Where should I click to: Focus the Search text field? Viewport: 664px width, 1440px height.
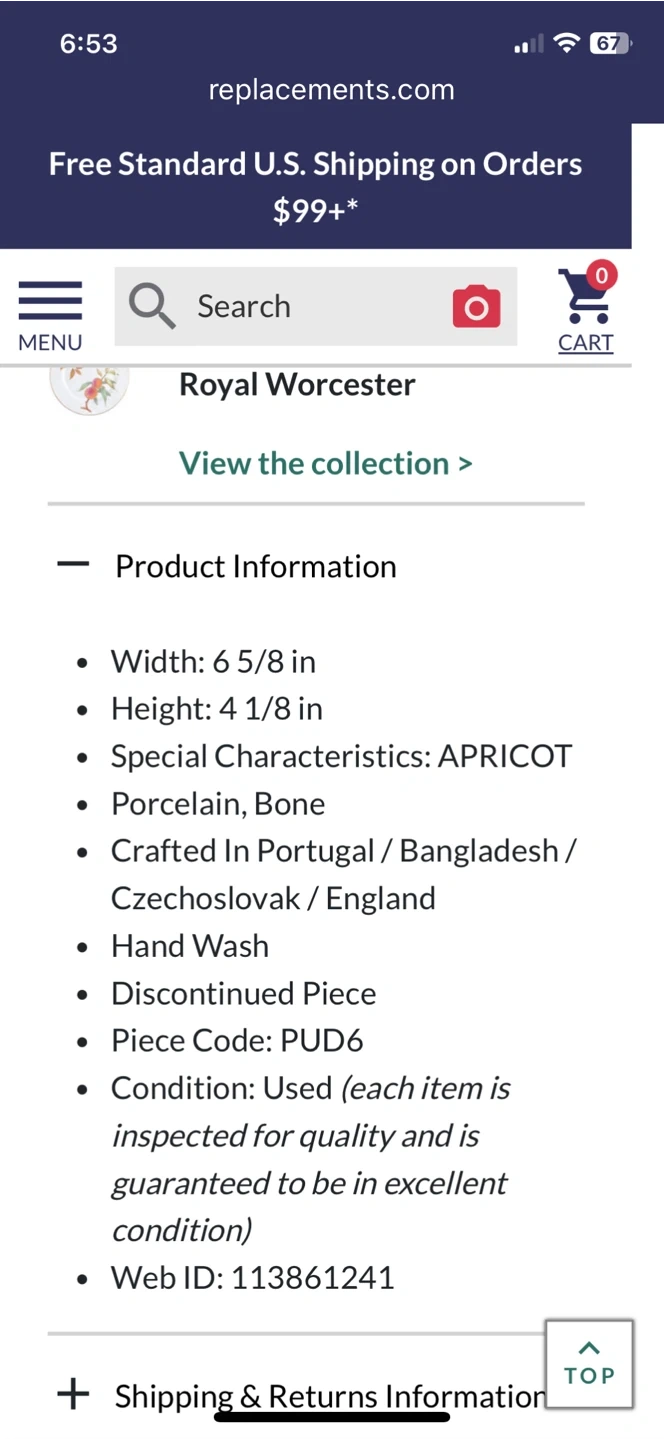310,306
